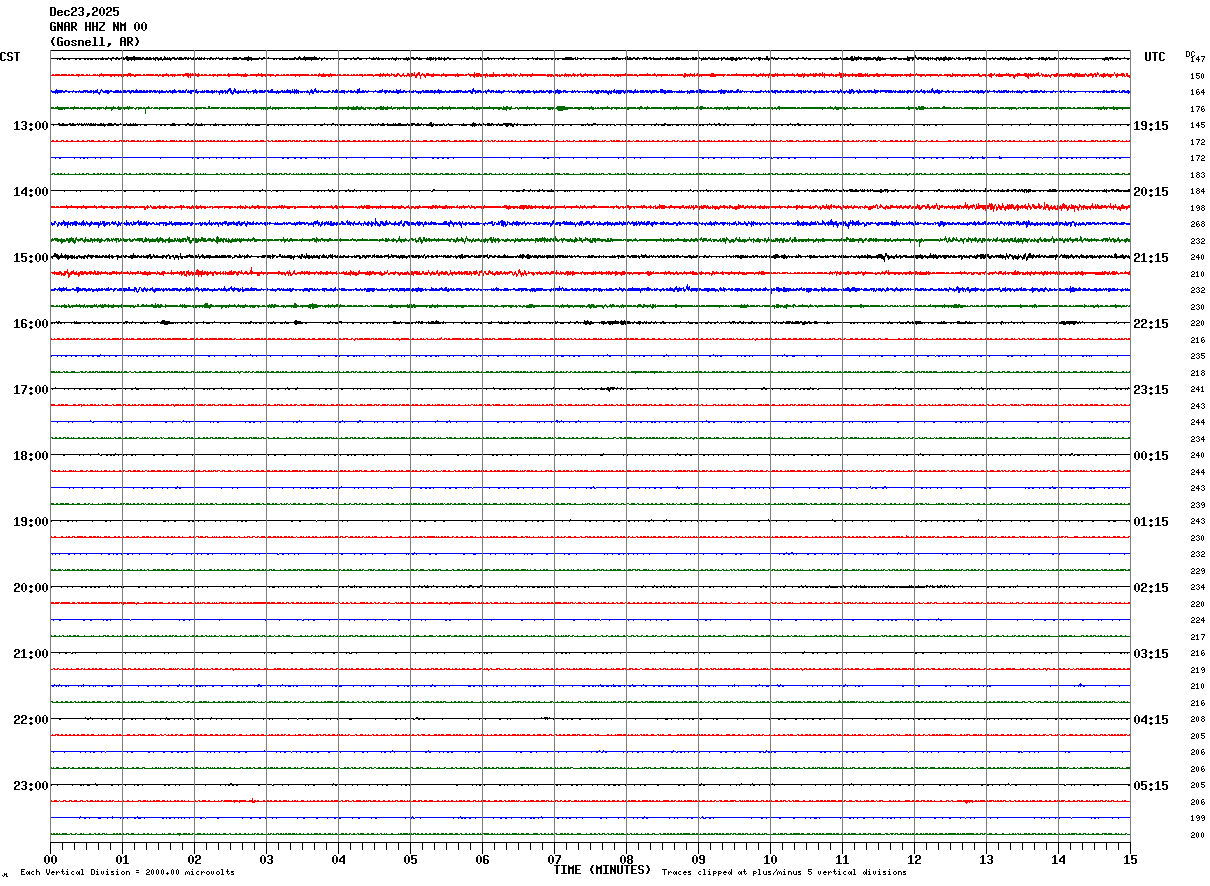
Task: Click the DC offset value 200
Action: [x=1197, y=835]
